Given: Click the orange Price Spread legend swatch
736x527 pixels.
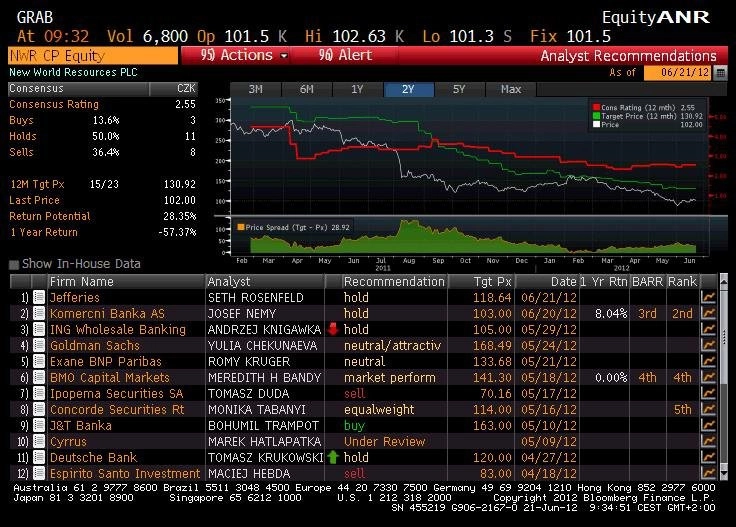Looking at the screenshot, I should coord(241,227).
